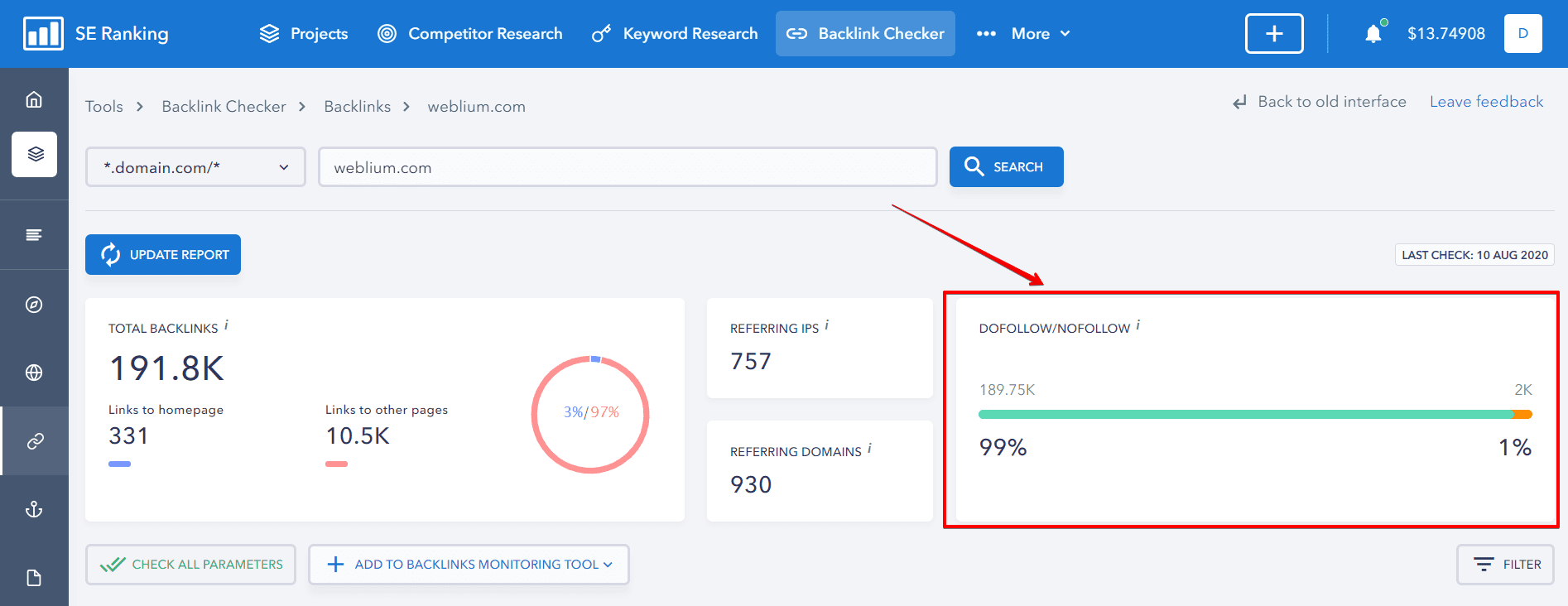Click the green dofollow progress bar
1568x606 pixels.
1246,414
